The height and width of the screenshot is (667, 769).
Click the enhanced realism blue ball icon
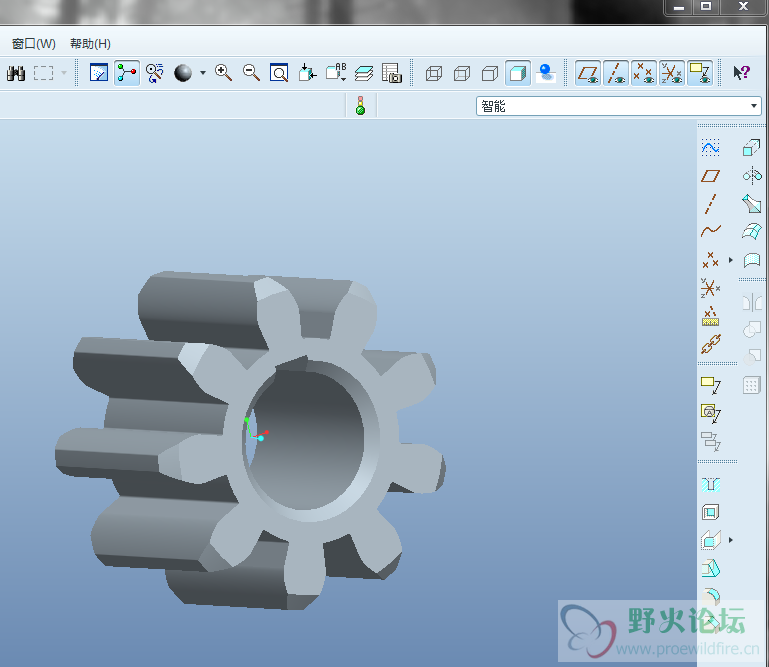[x=546, y=73]
